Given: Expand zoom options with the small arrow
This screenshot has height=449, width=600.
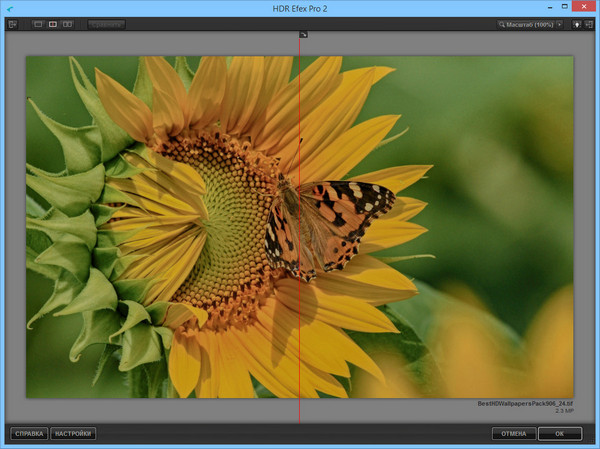Looking at the screenshot, I should [559, 24].
